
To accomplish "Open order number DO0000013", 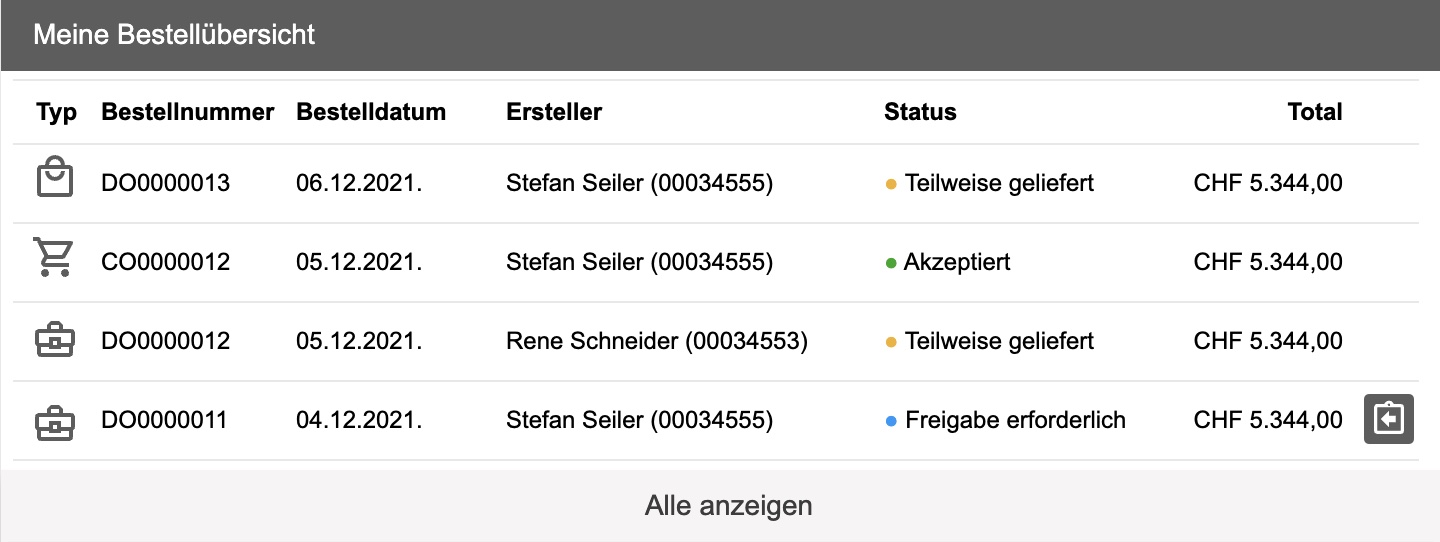I will pos(166,183).
